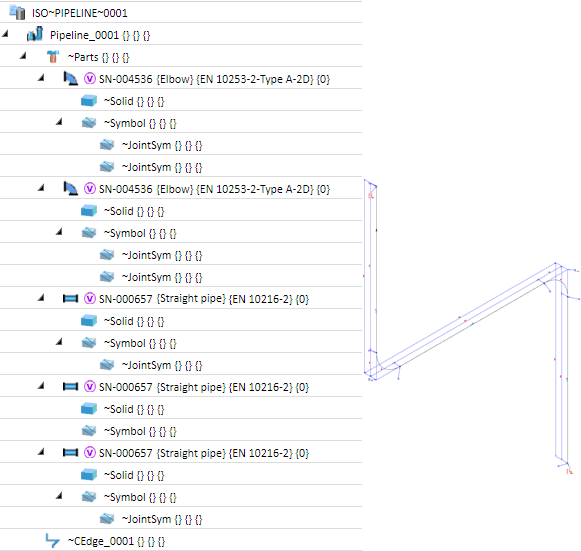Click the ISO~PIPELINE~0001 document icon

click(17, 12)
